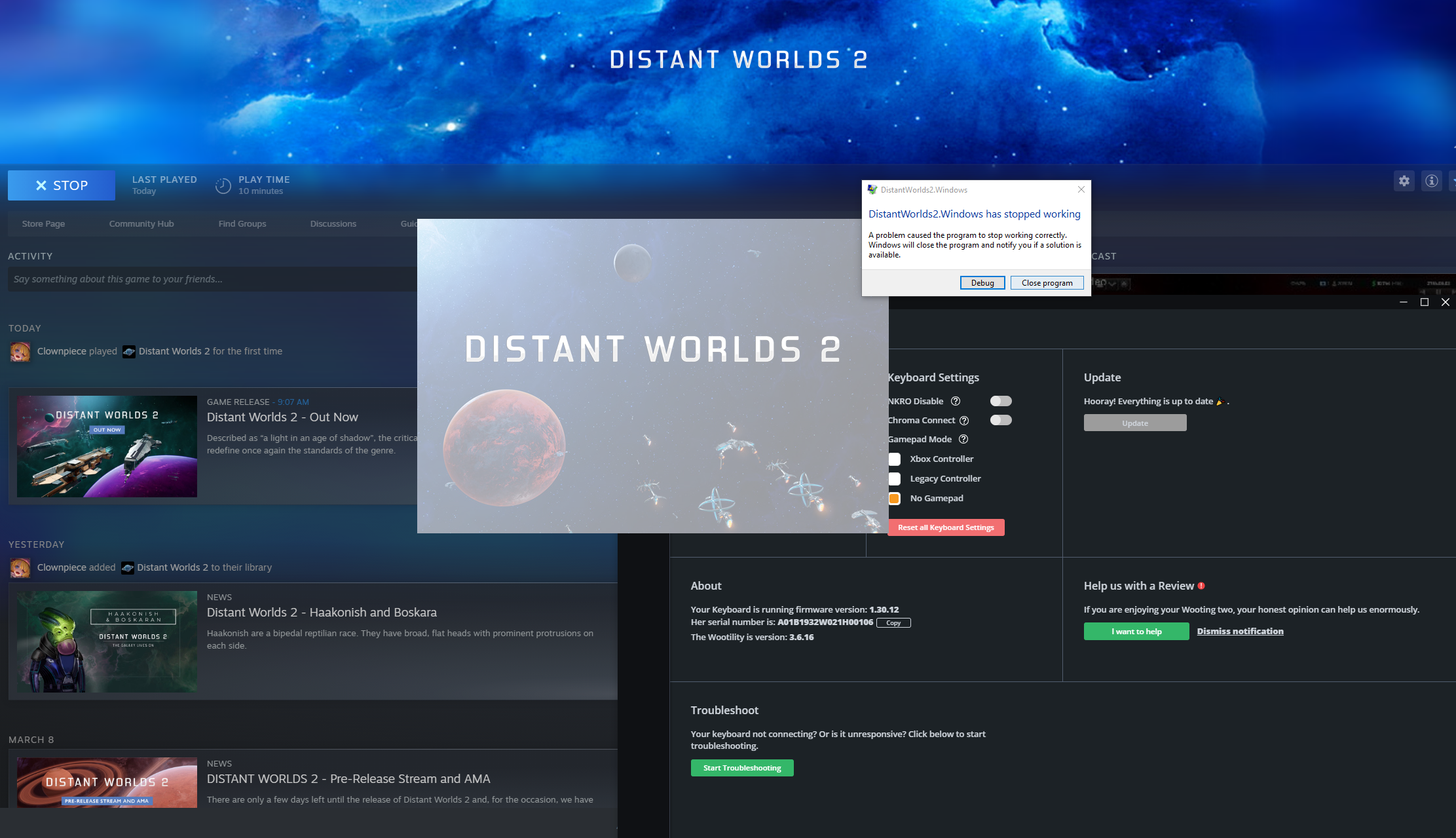Open 'Pre-Release Stream and AMA' news headline
Viewport: 1456px width, 838px height.
tap(348, 779)
